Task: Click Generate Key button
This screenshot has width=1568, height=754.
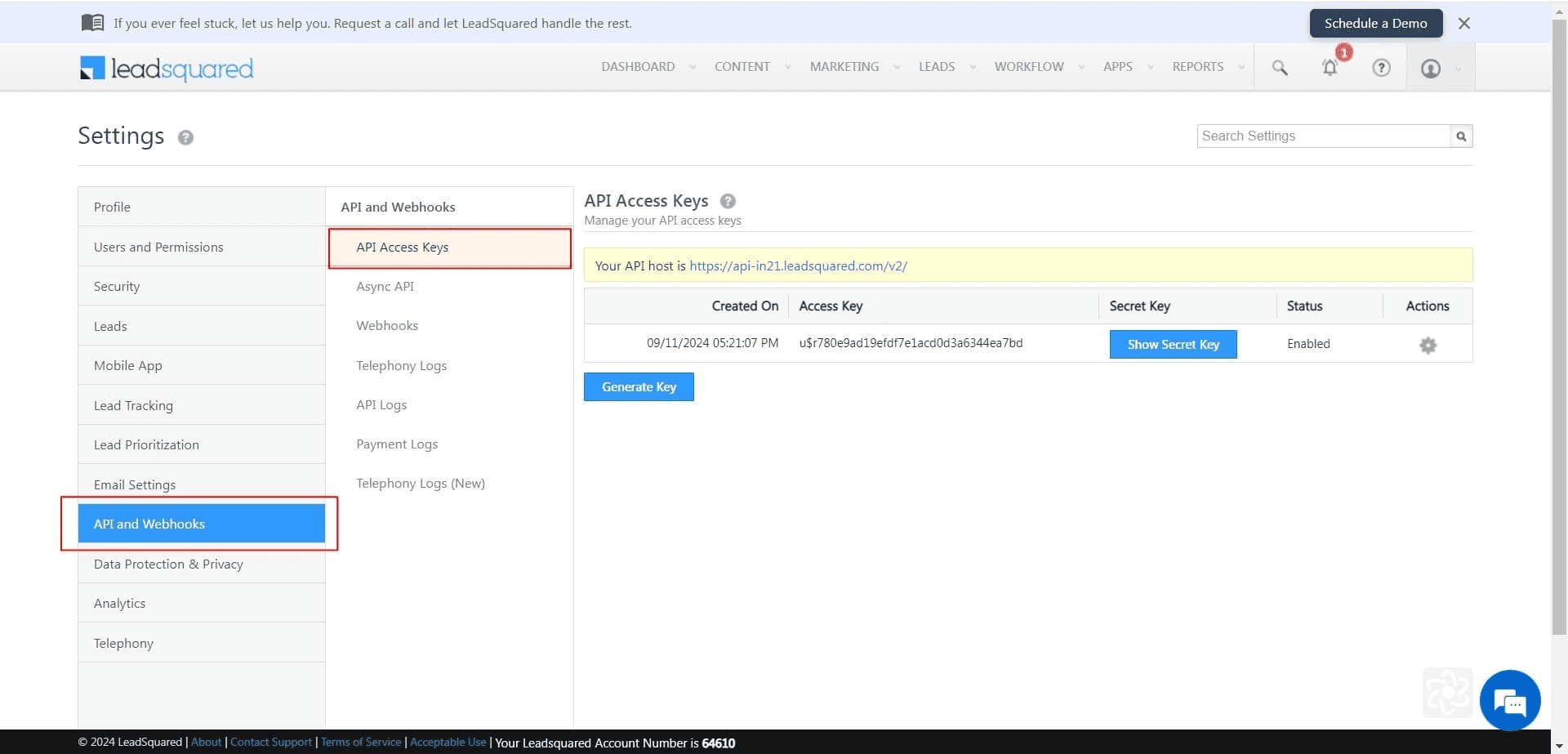Action: [x=639, y=387]
